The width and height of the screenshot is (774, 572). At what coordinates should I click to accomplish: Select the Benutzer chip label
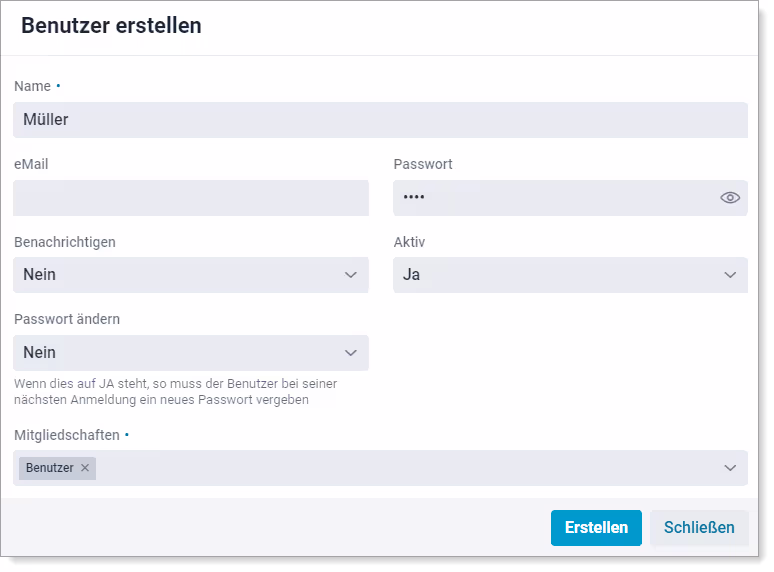[49, 468]
